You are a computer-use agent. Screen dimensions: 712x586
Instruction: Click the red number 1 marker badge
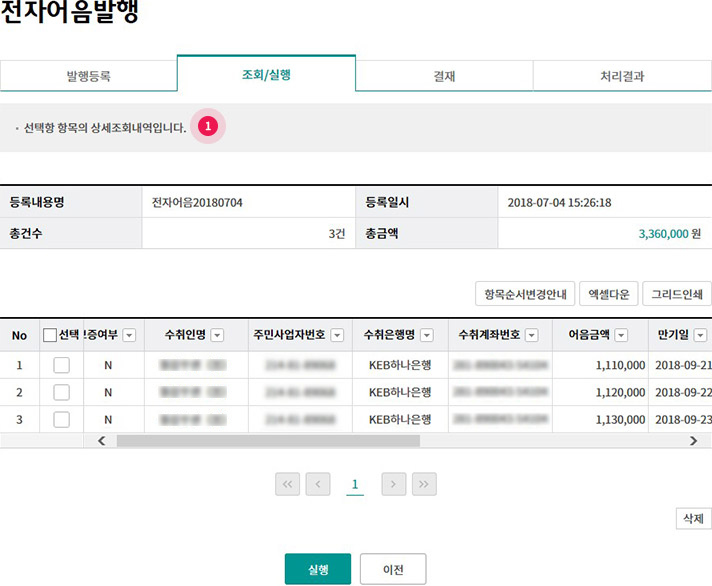208,128
